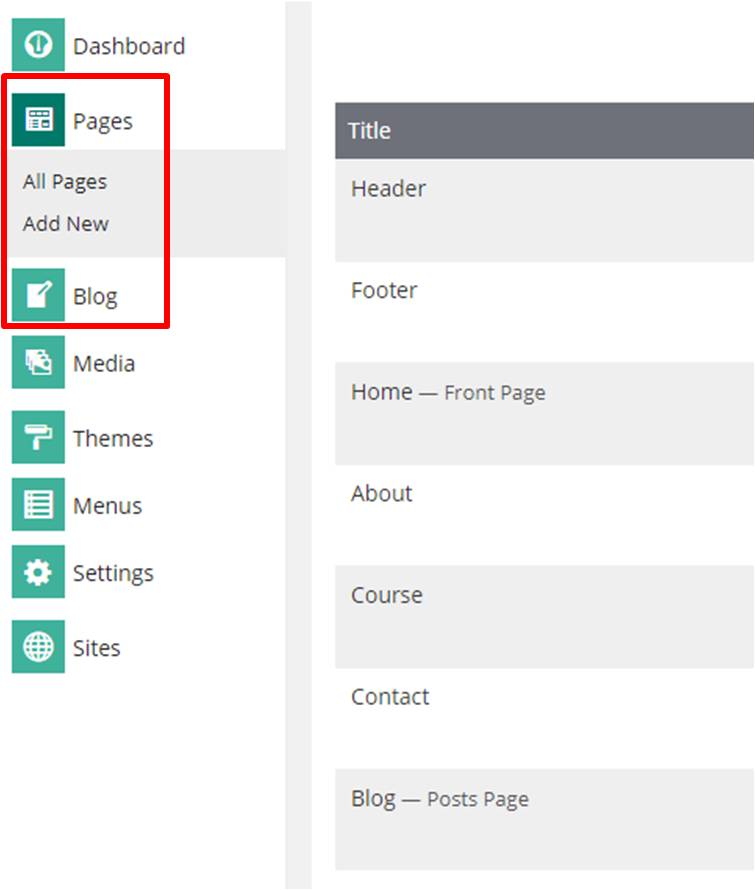
Task: Click the Front Page label text
Action: [494, 393]
